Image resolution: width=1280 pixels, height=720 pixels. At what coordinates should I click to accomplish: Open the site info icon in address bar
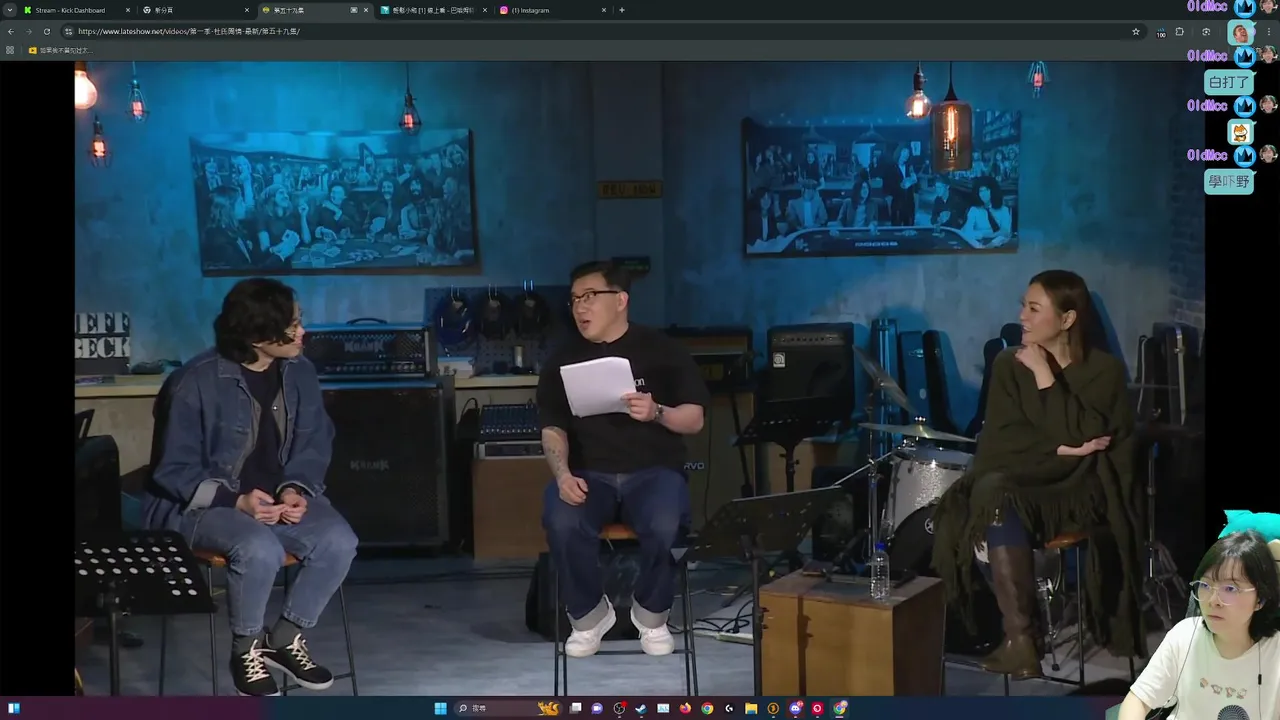68,31
